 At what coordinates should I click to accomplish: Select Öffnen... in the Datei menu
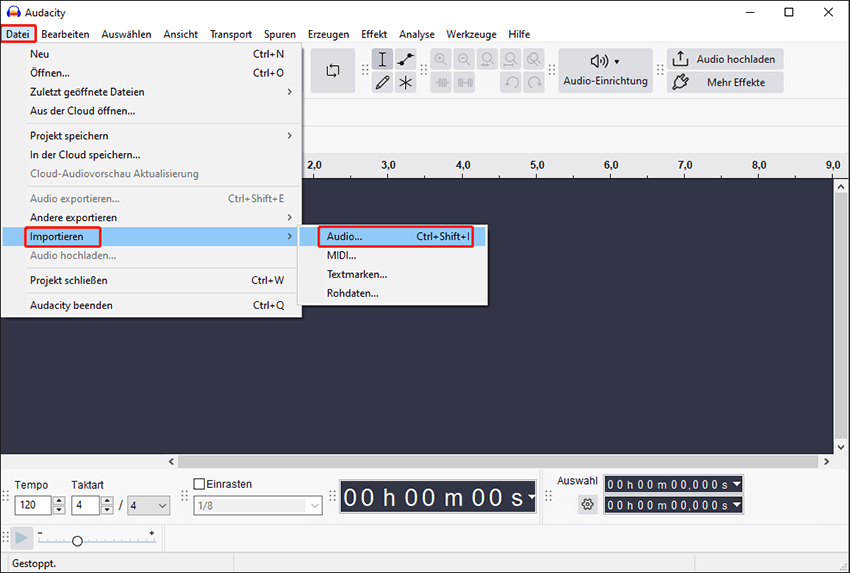151,73
